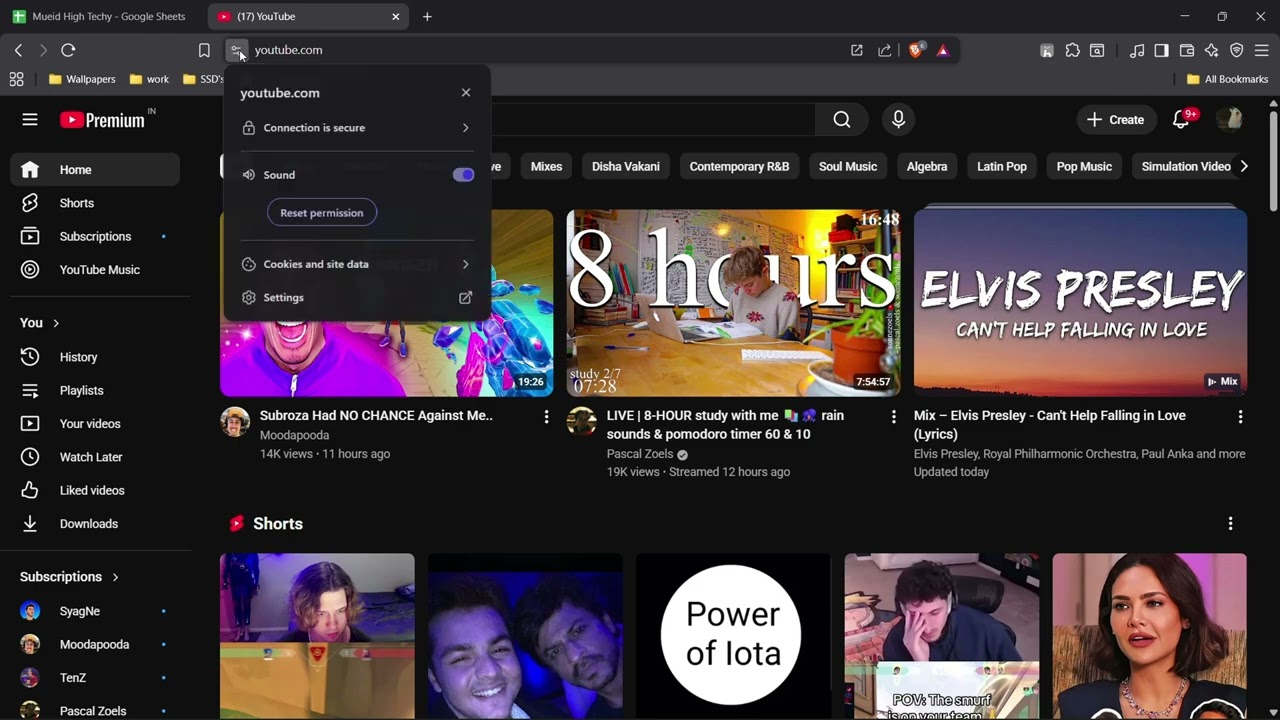
Task: Expand Cookies and site data
Action: point(357,264)
